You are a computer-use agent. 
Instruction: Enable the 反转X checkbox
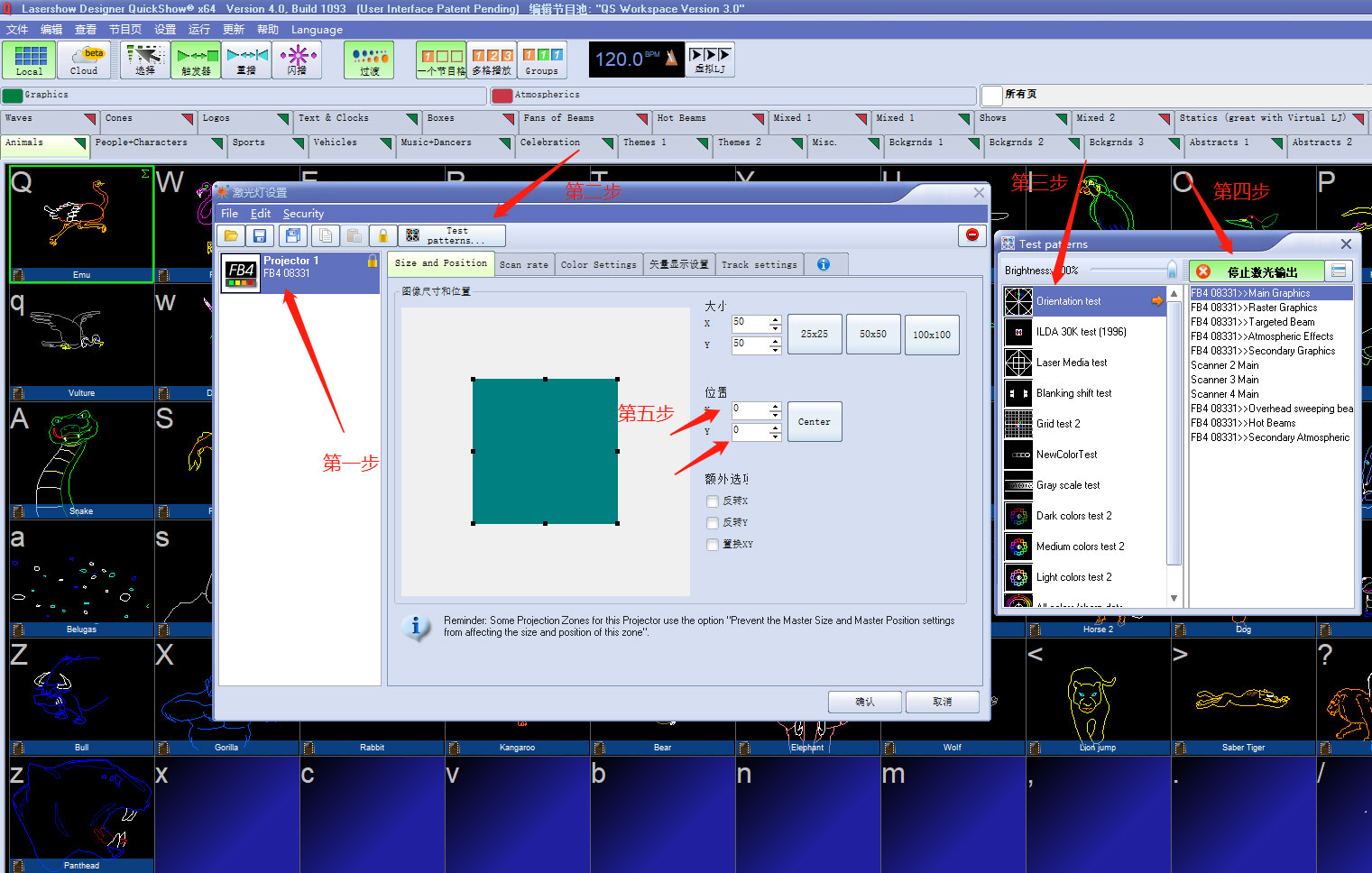pos(713,501)
